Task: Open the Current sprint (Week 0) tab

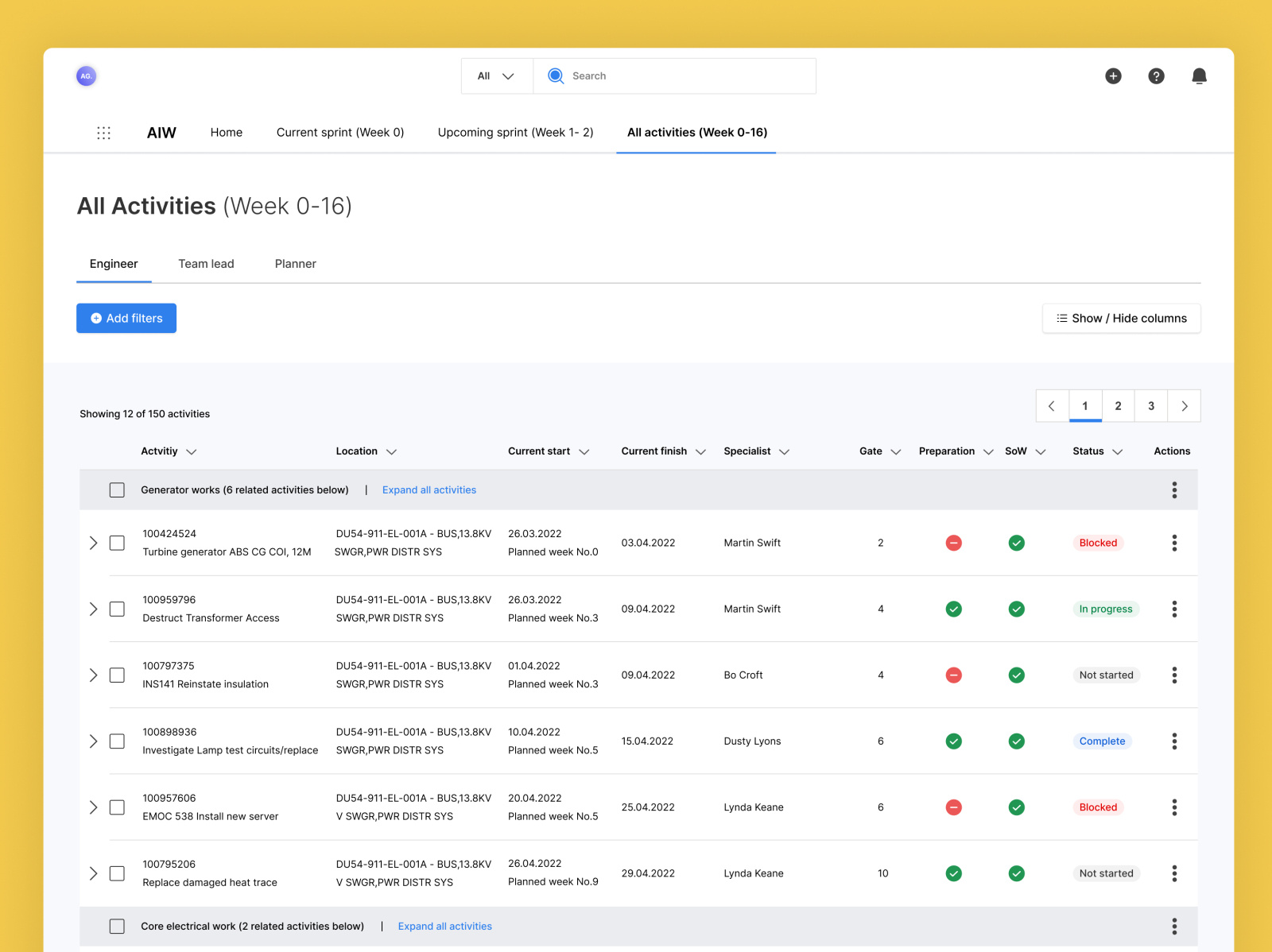Action: coord(339,132)
